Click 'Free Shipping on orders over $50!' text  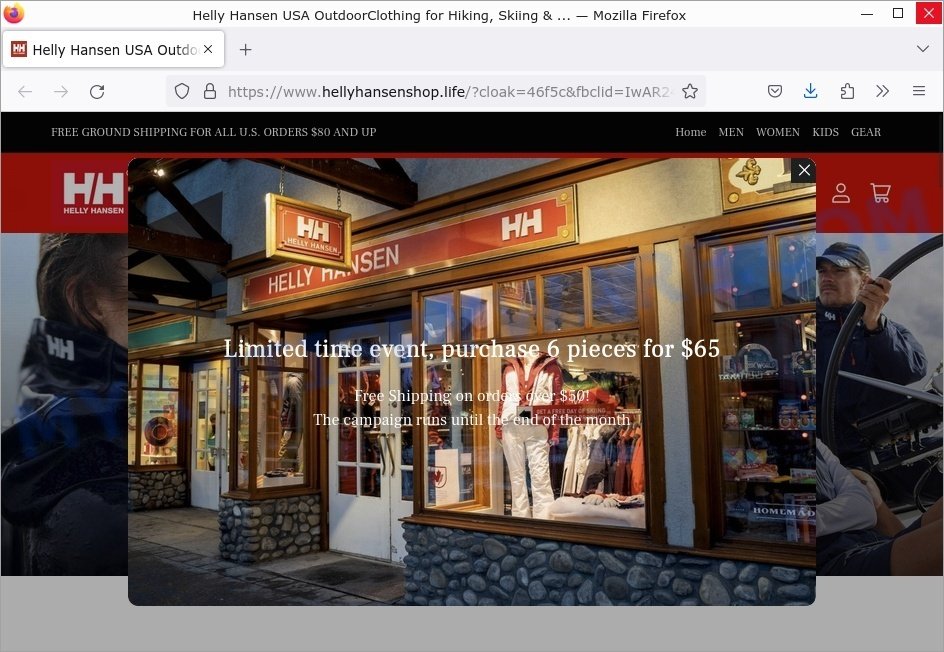472,396
